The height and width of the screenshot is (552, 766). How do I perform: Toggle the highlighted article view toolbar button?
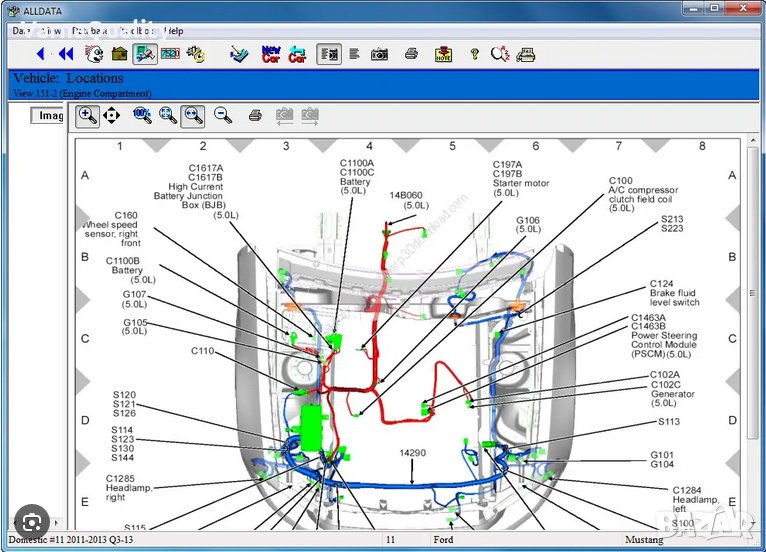[328, 54]
